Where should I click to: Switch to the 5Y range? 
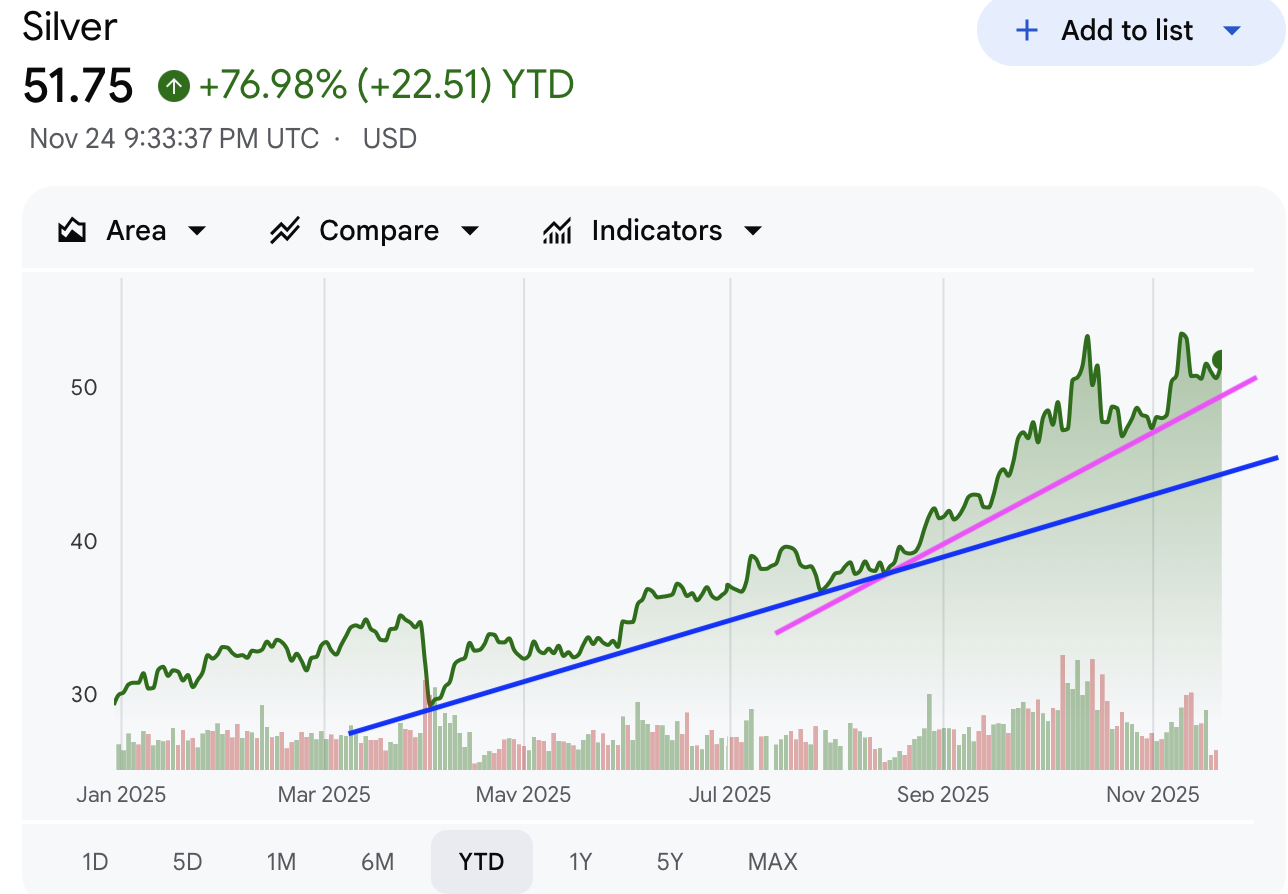pos(669,861)
